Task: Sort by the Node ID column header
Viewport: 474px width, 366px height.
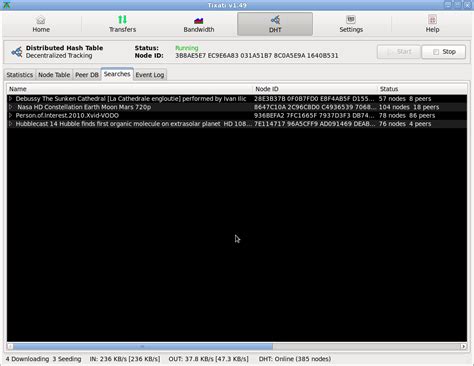Action: click(315, 89)
